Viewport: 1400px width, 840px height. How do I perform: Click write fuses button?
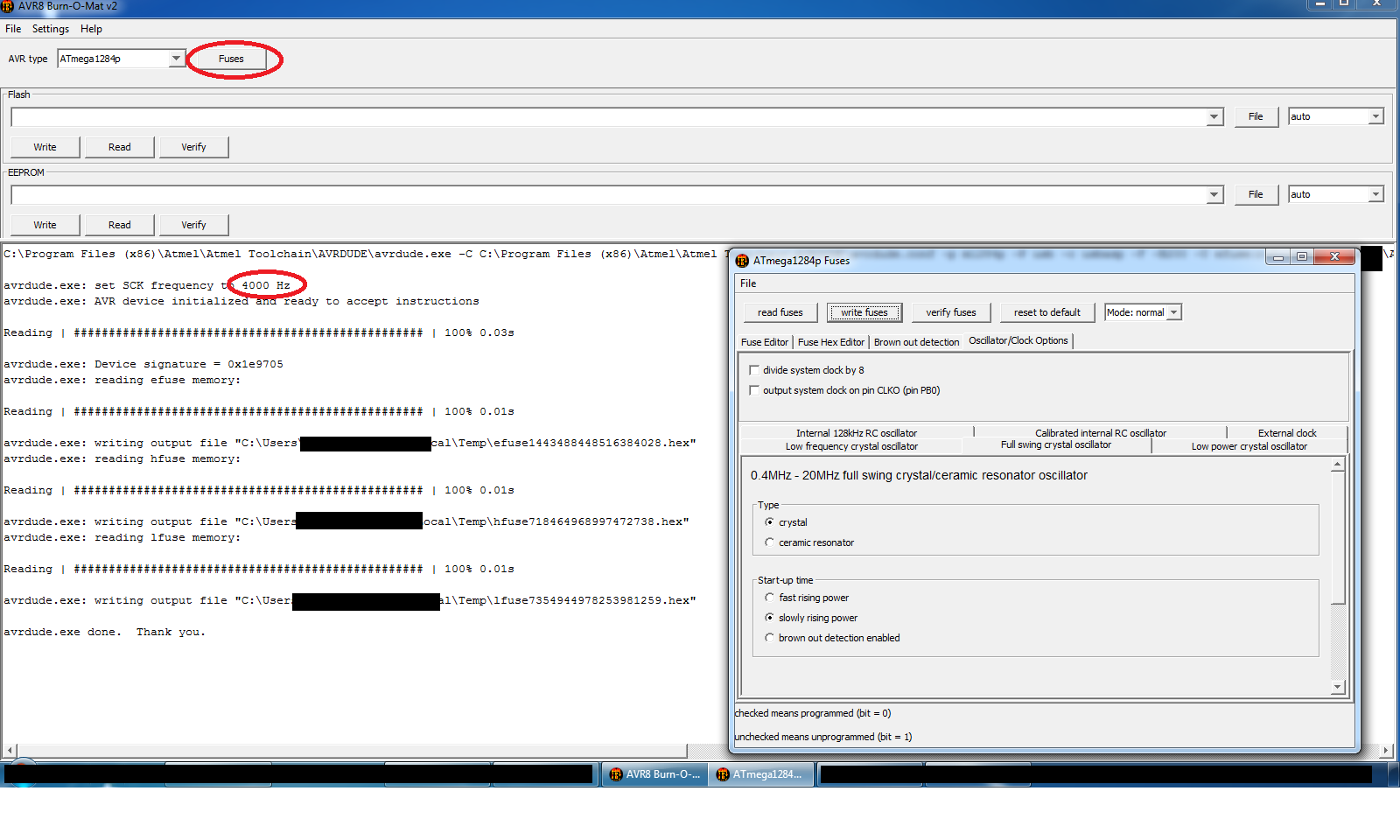coord(864,312)
